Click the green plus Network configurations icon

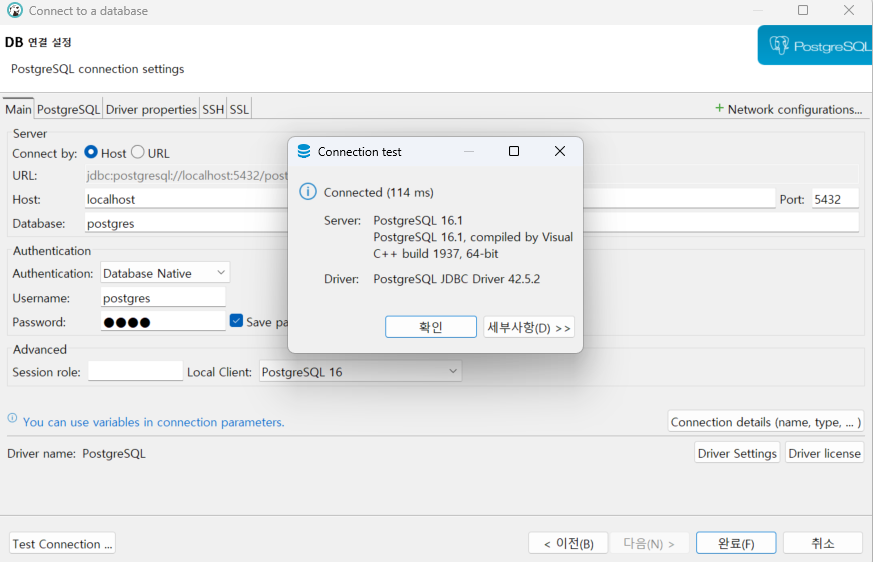719,108
